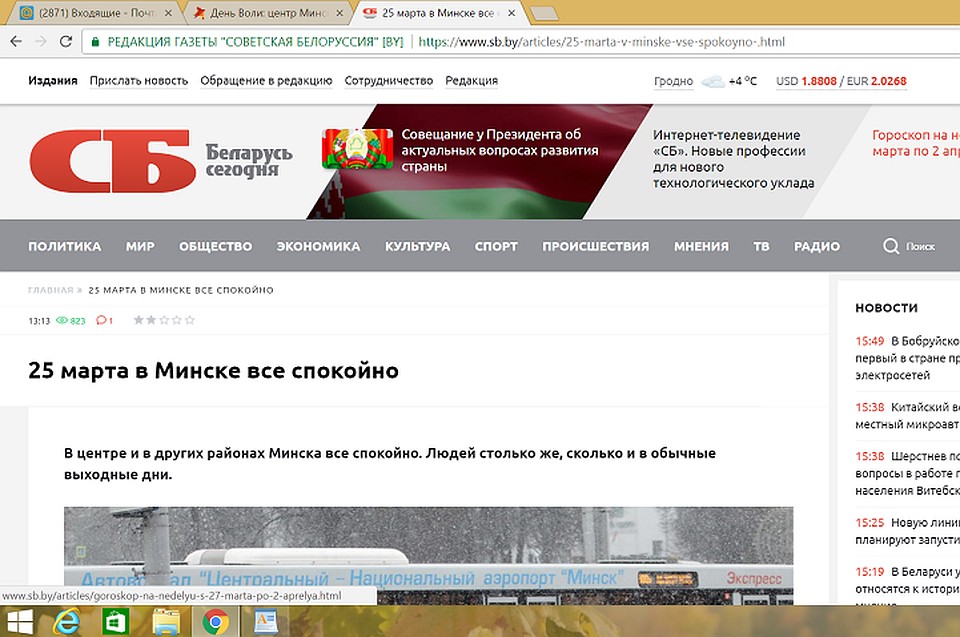
Task: Rate the article five stars
Action: 190,320
